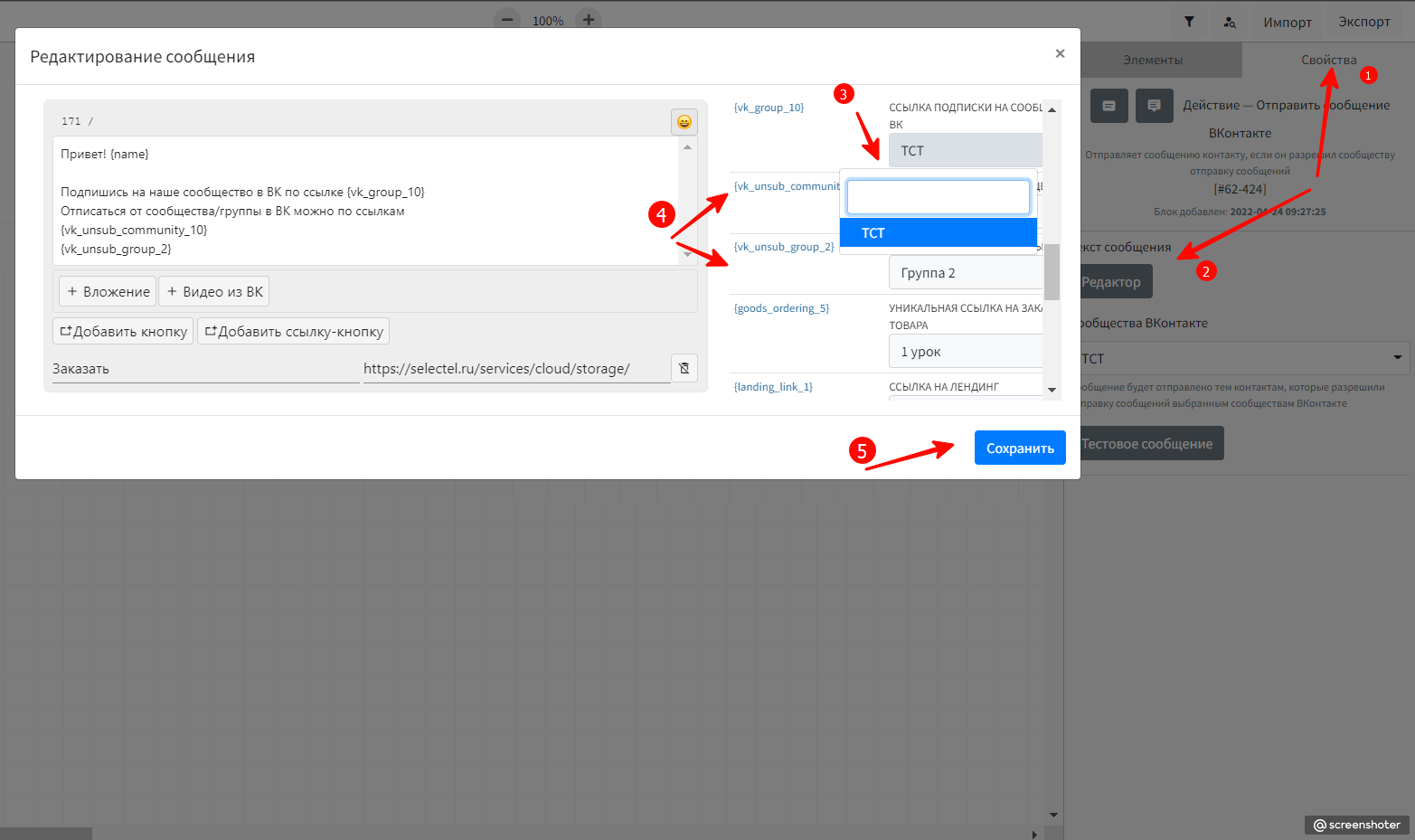Zoom in with the plus icon
Viewport: 1415px width, 840px height.
pyautogui.click(x=588, y=19)
